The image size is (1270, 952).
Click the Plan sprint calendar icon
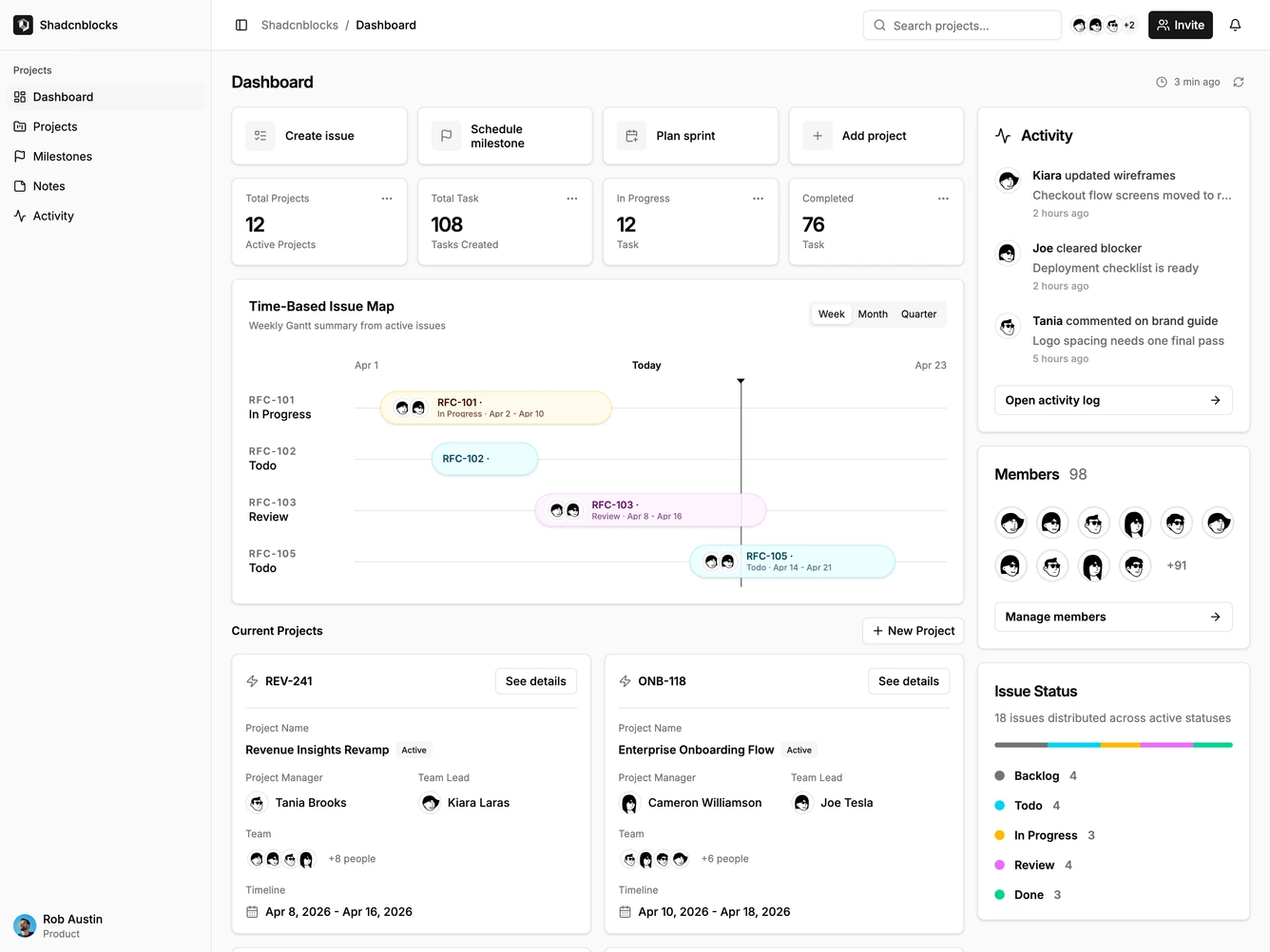[631, 136]
